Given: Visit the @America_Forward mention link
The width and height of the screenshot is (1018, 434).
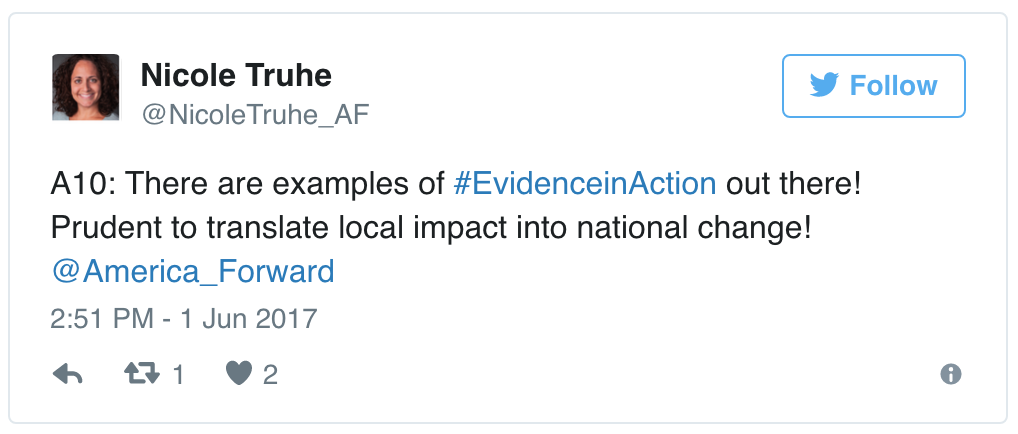Looking at the screenshot, I should (192, 271).
